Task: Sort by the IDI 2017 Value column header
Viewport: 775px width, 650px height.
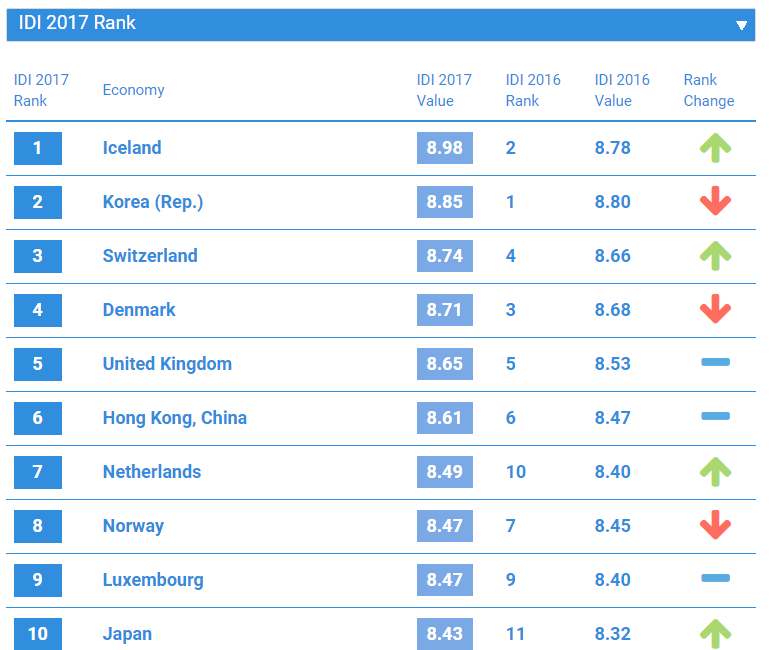Action: [444, 90]
